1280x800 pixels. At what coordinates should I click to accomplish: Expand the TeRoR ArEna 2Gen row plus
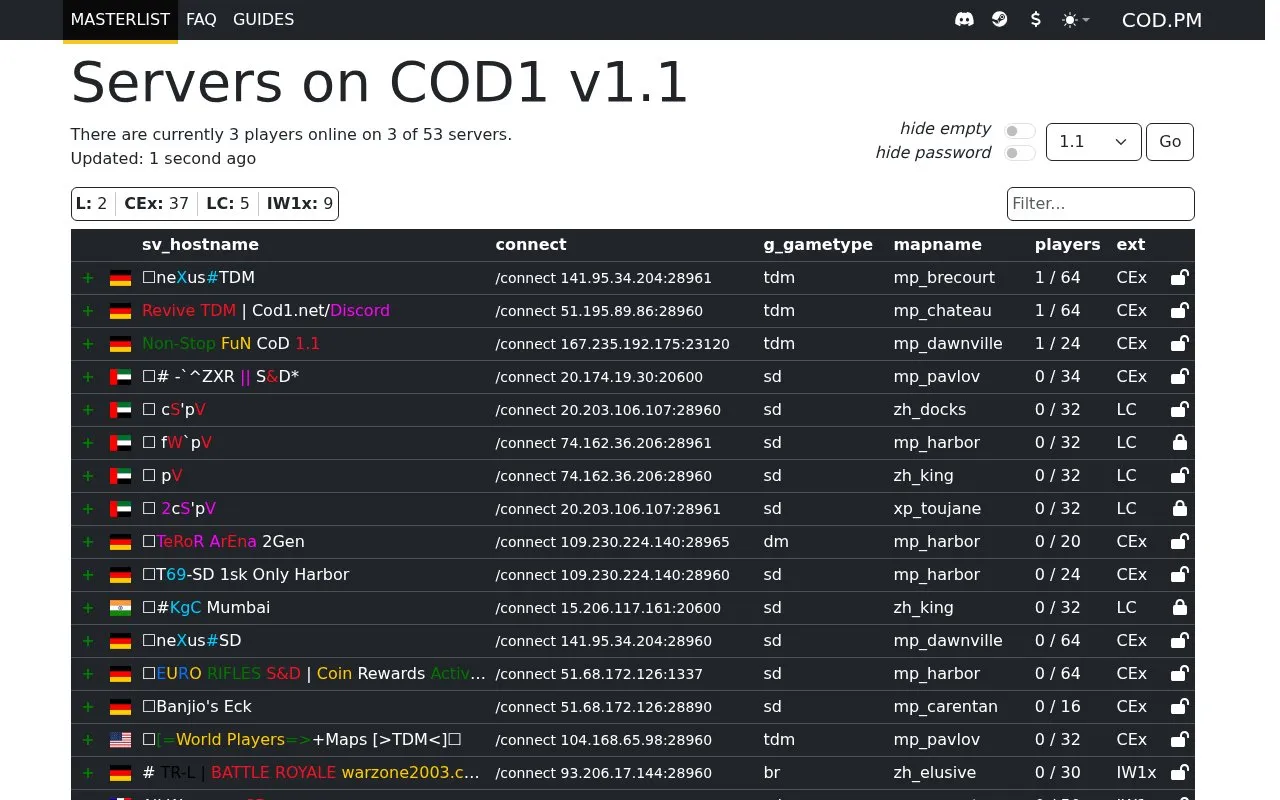[88, 542]
